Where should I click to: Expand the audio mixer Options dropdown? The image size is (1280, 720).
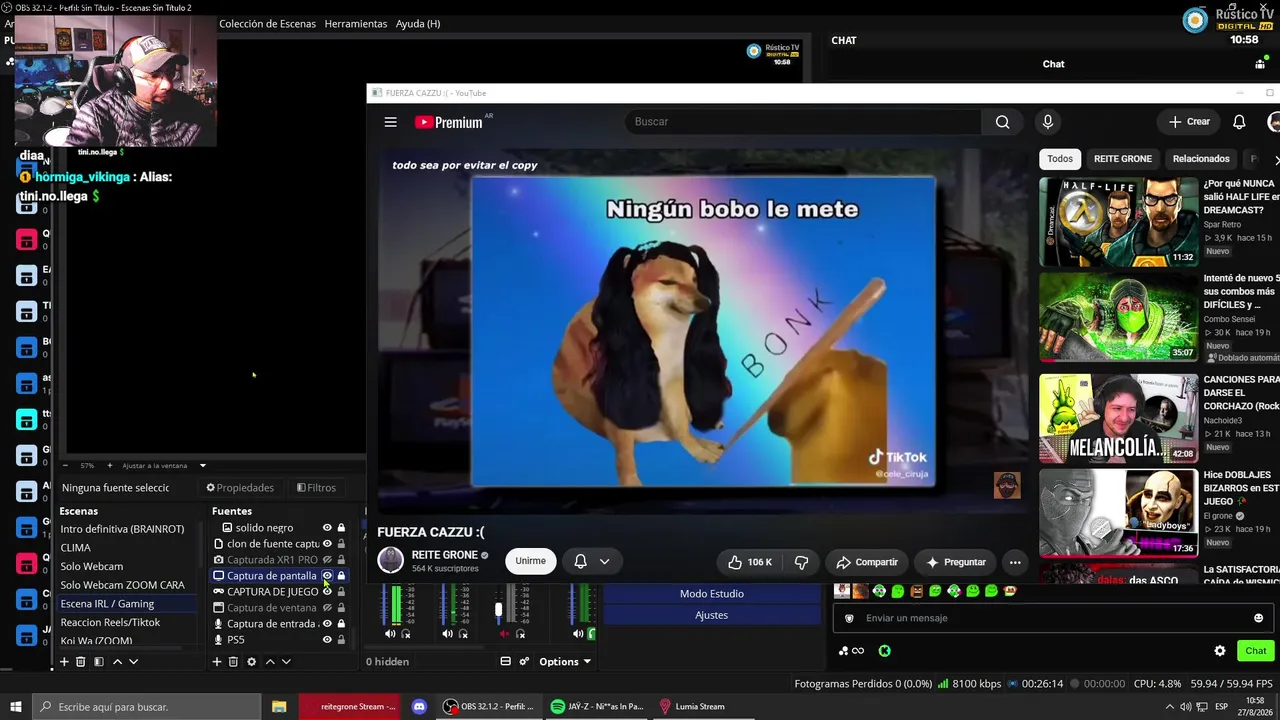(x=565, y=662)
